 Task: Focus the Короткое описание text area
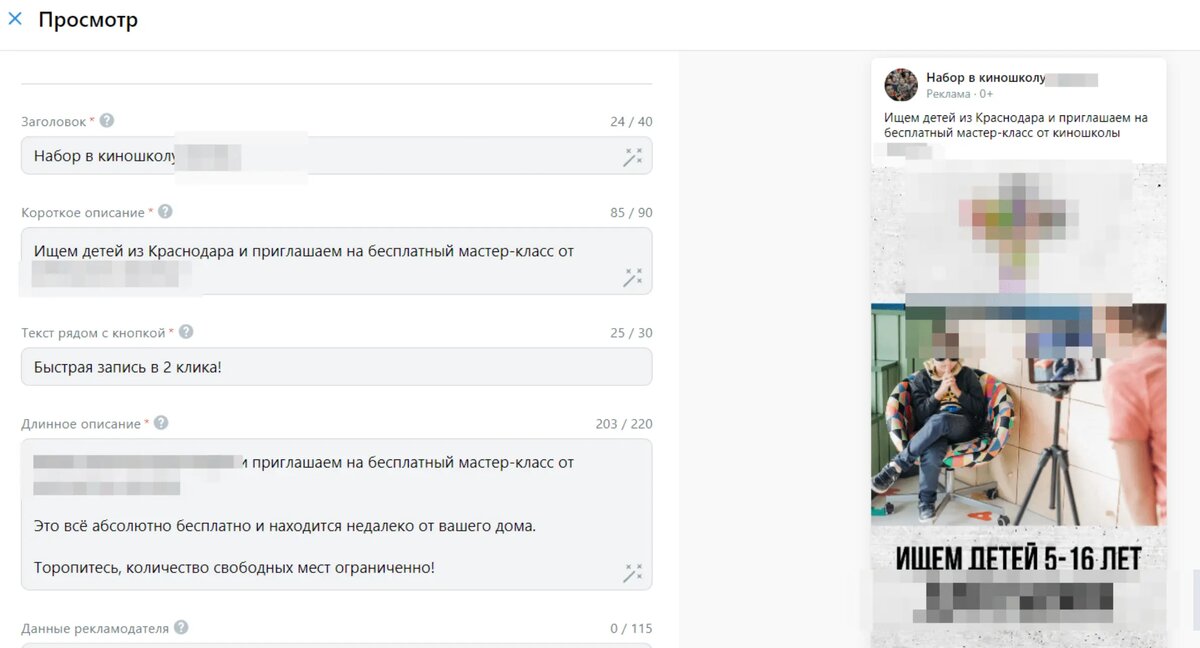click(336, 261)
